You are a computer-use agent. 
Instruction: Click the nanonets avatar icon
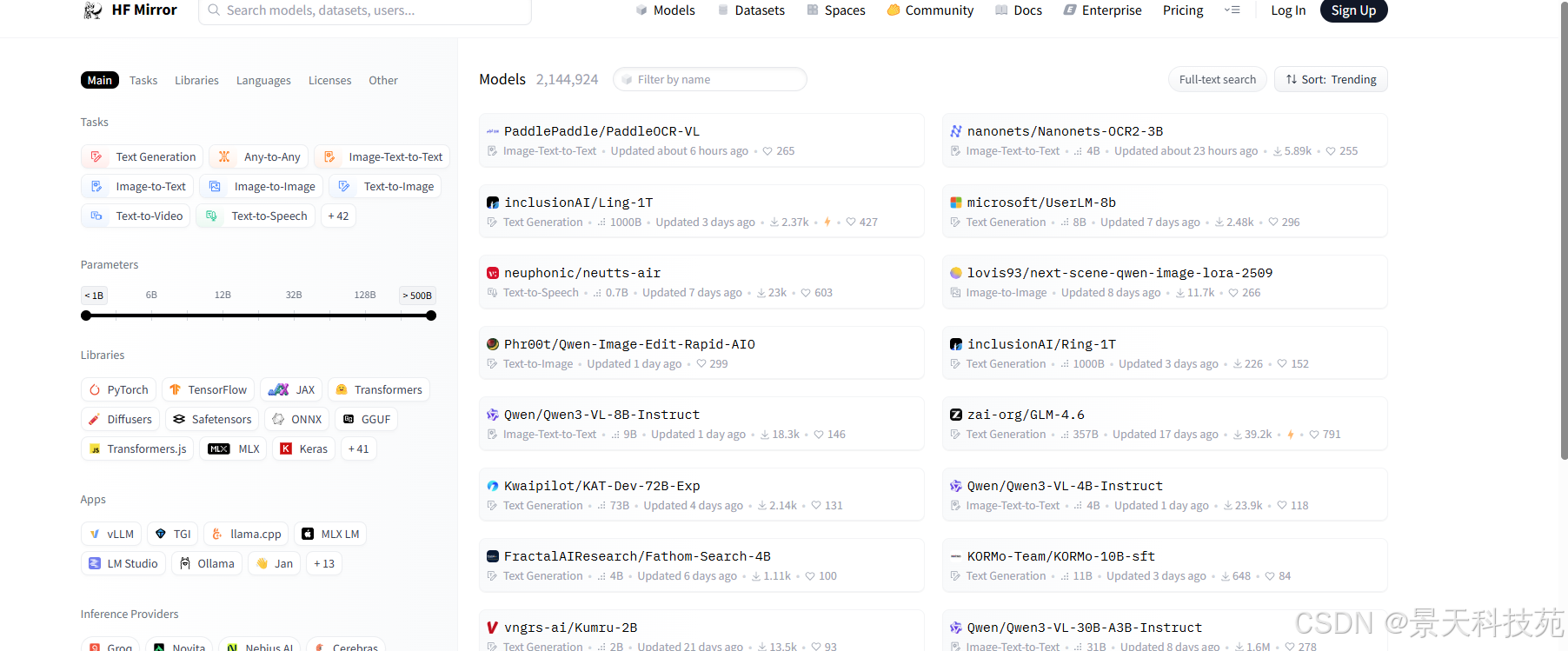tap(956, 131)
